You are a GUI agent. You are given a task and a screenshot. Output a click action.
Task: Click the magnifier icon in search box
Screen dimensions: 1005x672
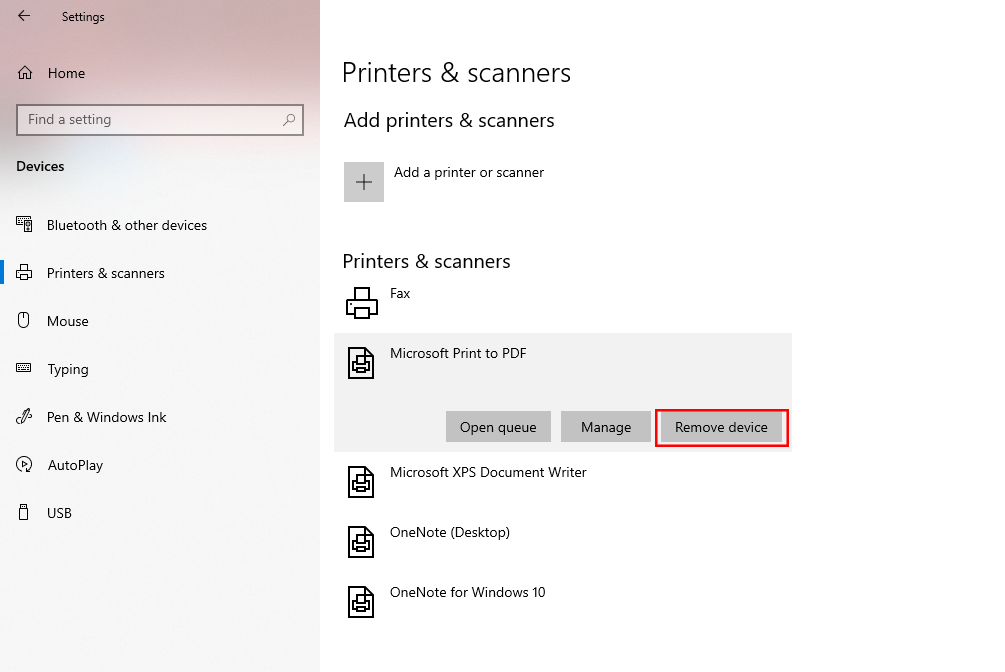coord(289,120)
